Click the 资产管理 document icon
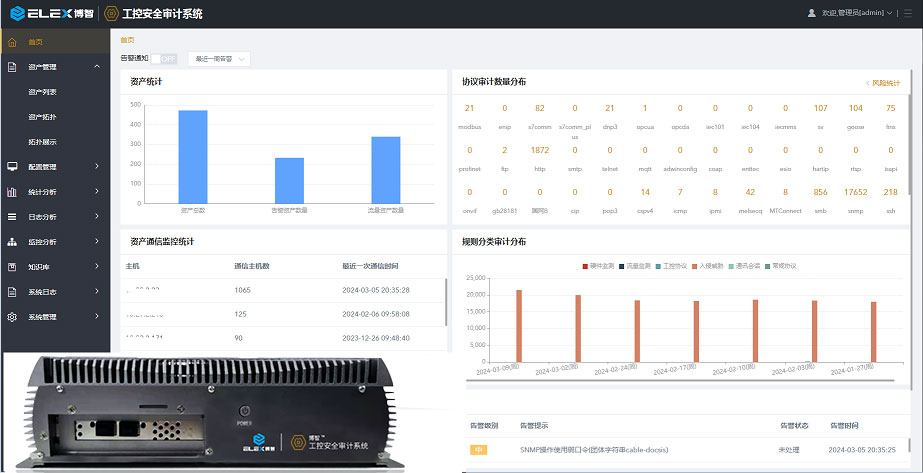 pos(12,67)
